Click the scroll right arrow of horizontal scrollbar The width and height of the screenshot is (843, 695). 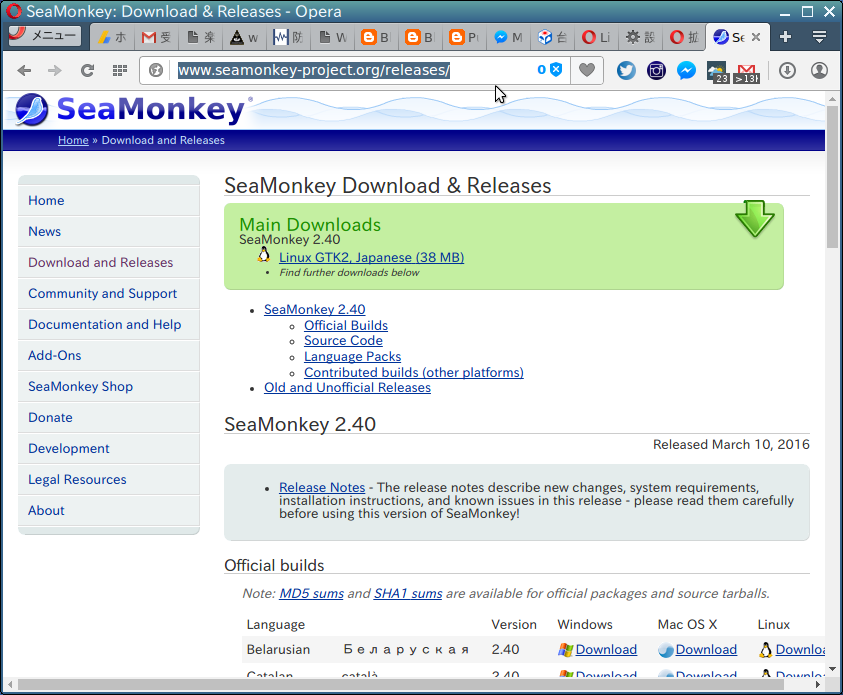point(818,685)
